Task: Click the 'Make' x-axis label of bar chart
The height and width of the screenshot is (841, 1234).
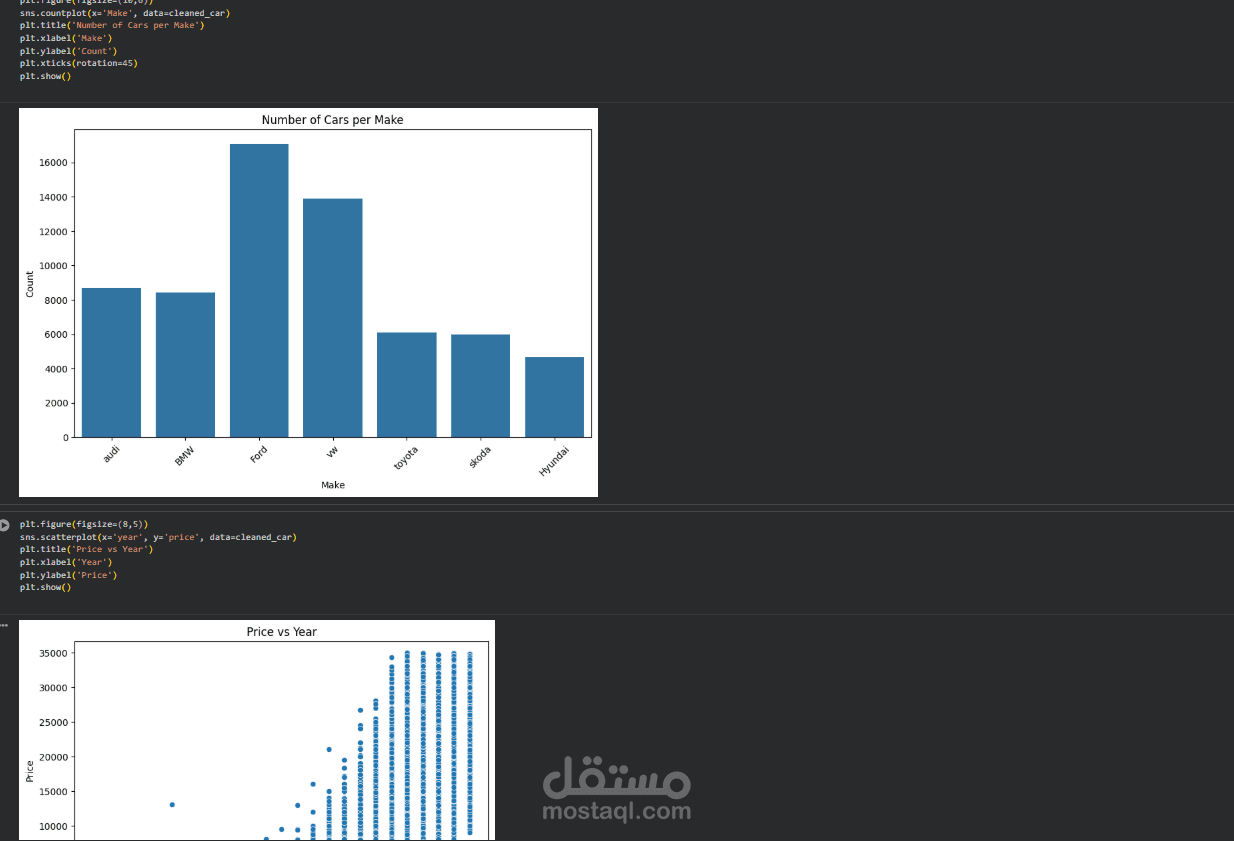Action: (x=333, y=485)
